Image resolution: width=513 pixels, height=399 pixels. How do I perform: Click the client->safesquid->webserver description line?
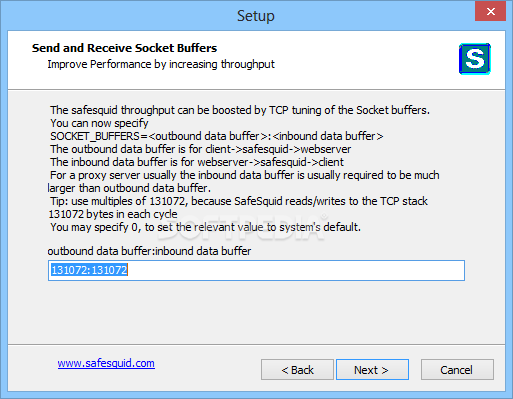tap(201, 149)
